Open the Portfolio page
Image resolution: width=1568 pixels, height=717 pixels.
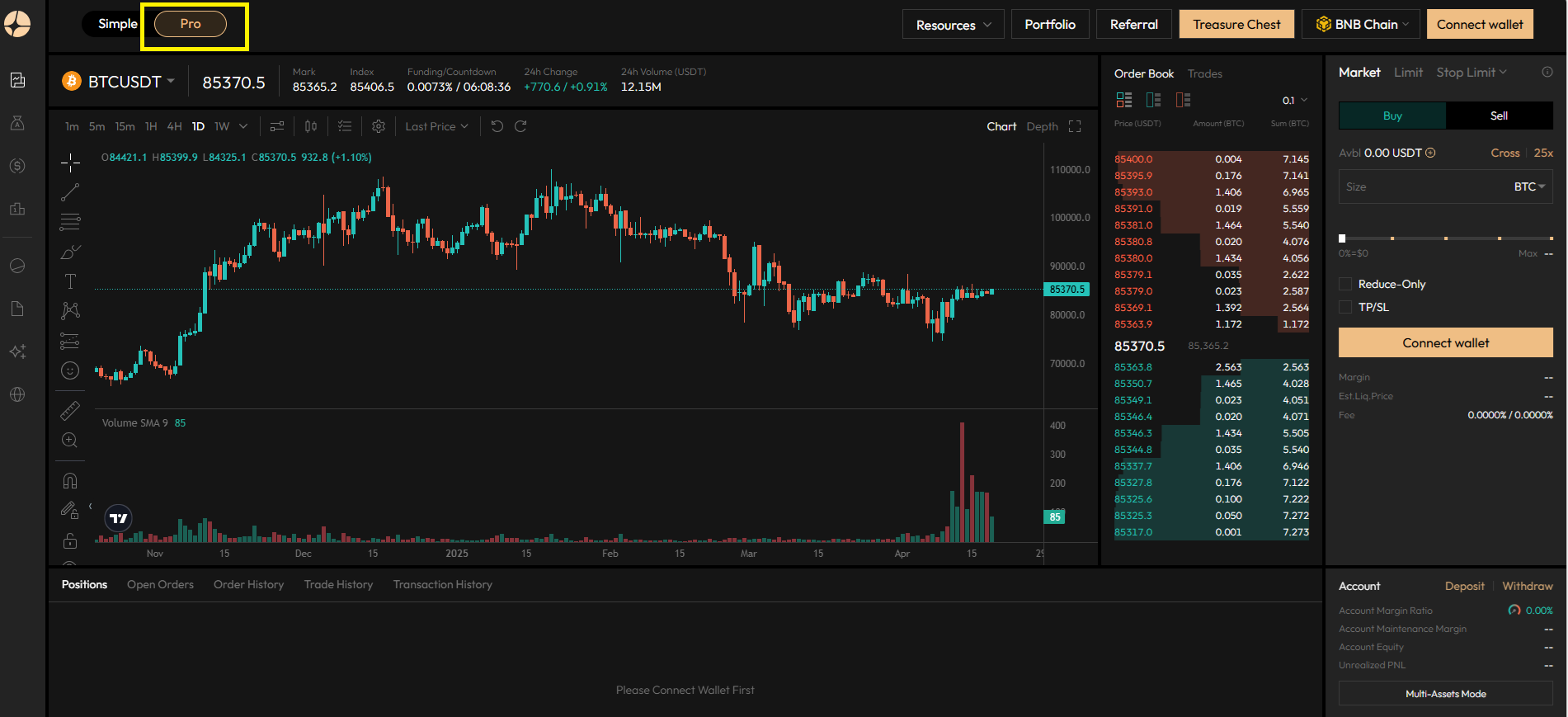click(1050, 24)
